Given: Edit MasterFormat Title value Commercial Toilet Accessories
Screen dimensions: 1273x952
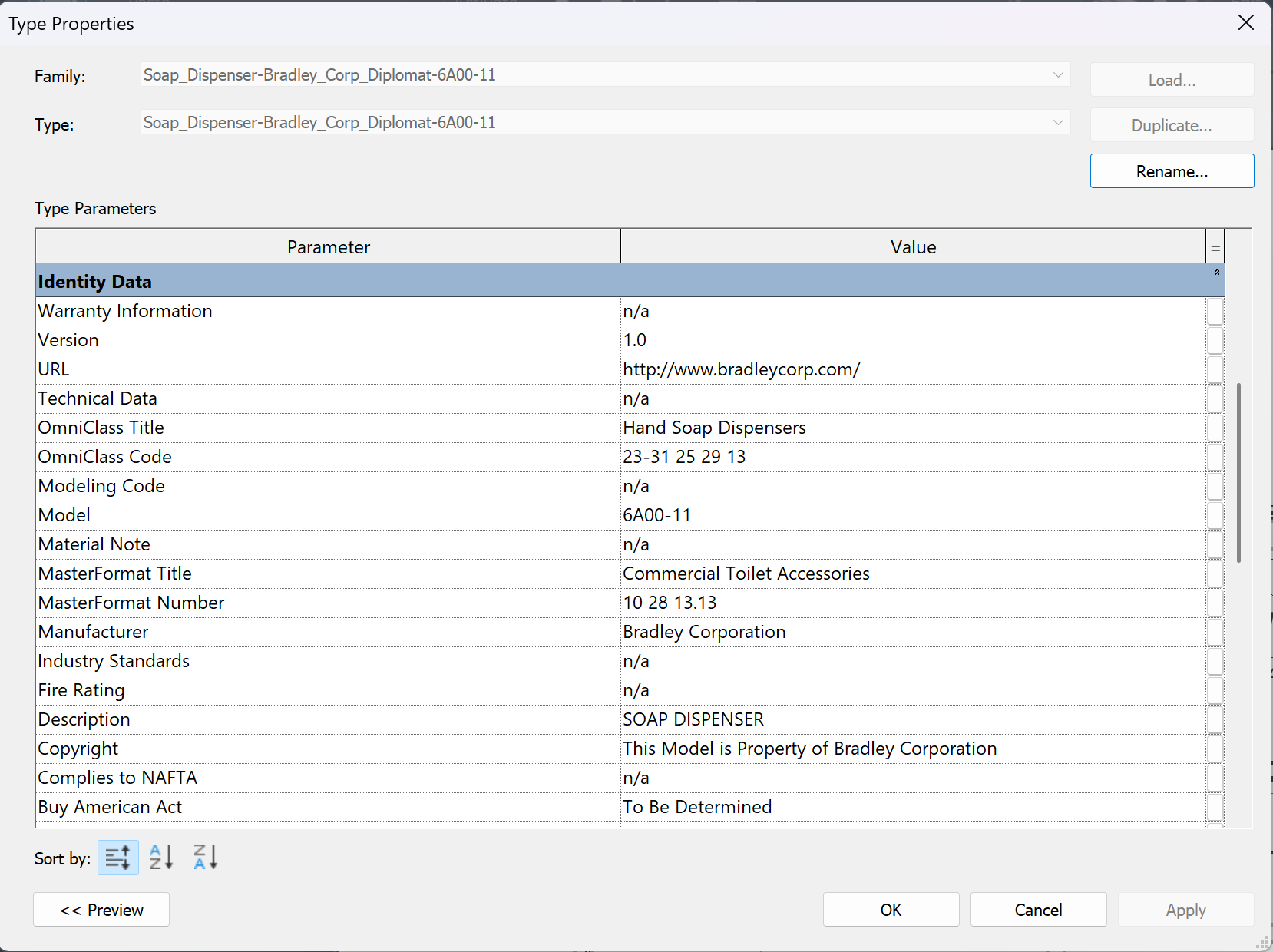Looking at the screenshot, I should [913, 574].
